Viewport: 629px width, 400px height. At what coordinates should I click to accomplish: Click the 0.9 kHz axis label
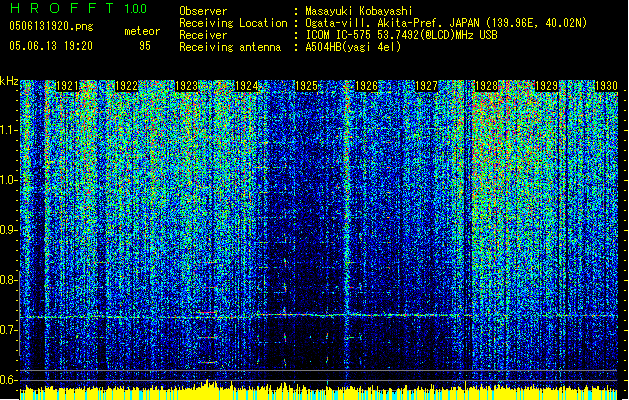click(x=8, y=230)
